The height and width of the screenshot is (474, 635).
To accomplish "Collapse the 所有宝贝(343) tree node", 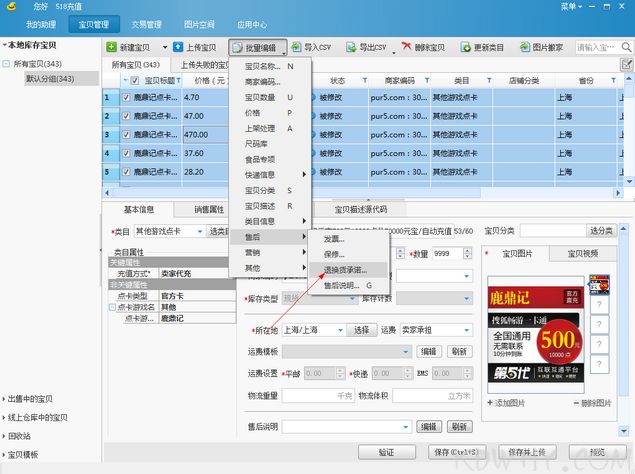I will tap(8, 64).
